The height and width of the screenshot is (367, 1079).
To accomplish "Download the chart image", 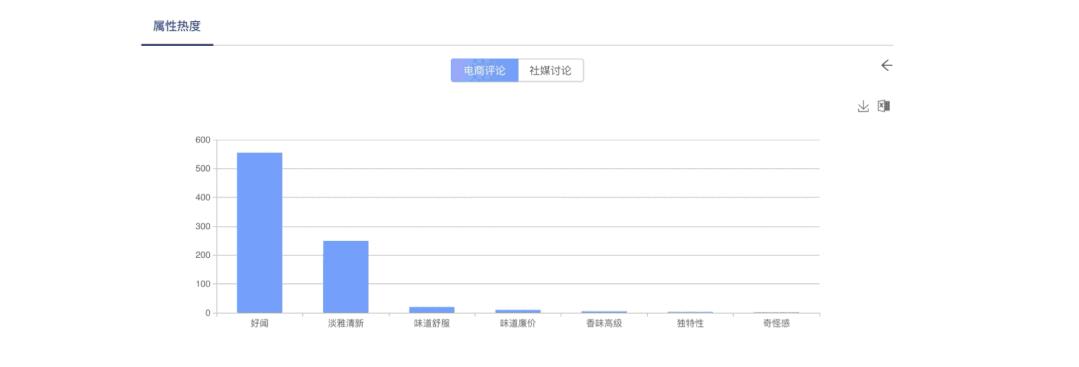I will pos(863,106).
